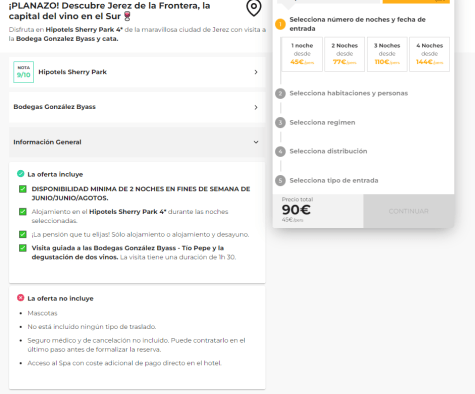Screen dimensions: 475x394
Task: Click the 90€ total price
Action: click(296, 210)
